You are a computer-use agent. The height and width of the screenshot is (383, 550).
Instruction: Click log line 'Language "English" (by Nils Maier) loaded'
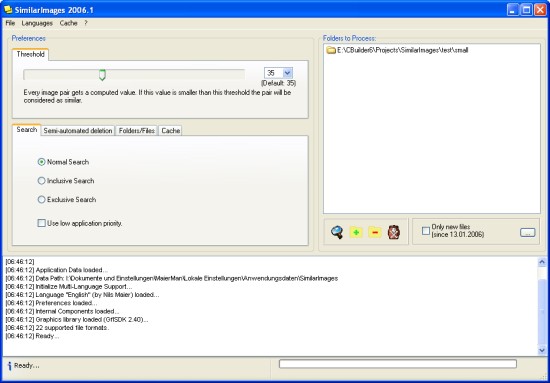coord(82,295)
